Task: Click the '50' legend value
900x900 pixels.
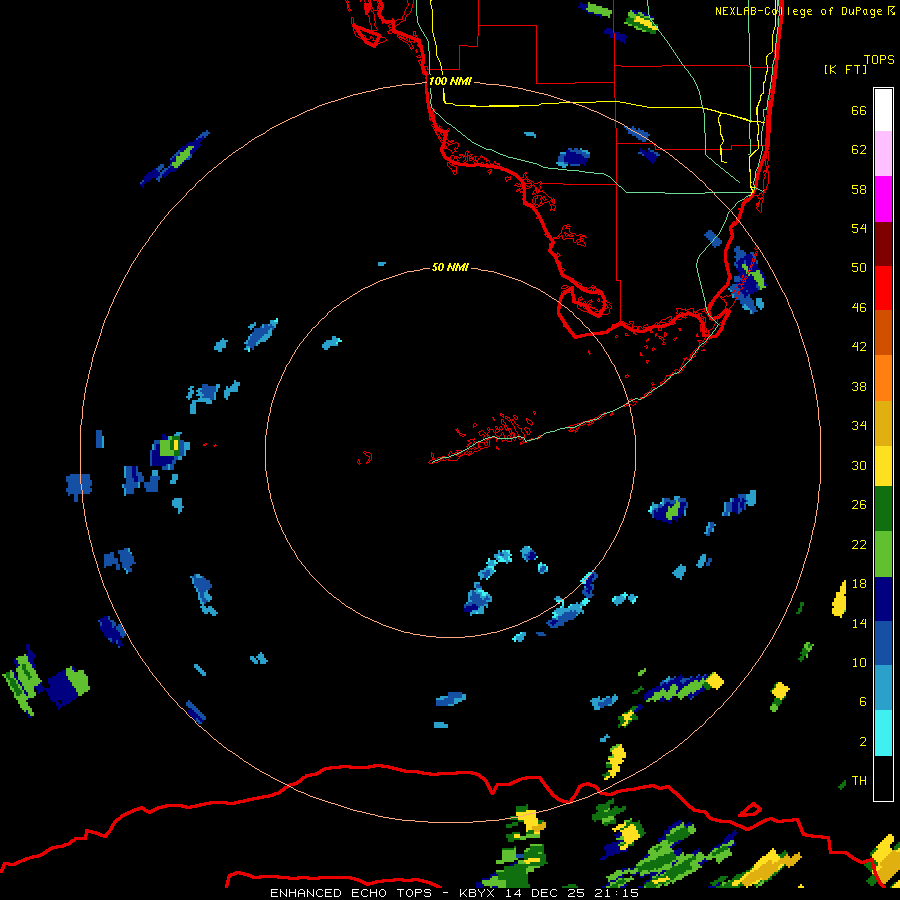Action: [x=859, y=267]
